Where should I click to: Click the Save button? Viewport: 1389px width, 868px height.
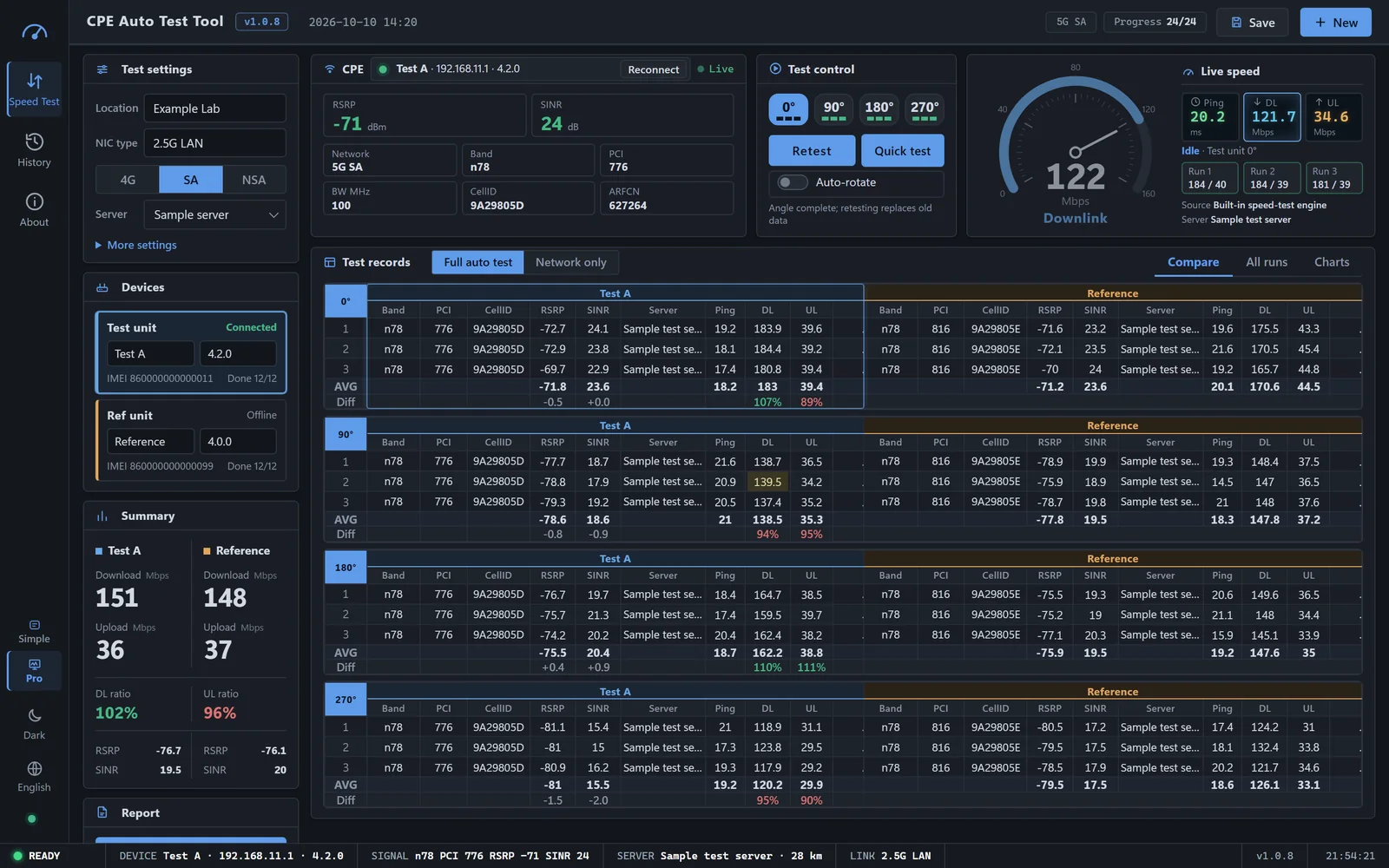pos(1253,23)
